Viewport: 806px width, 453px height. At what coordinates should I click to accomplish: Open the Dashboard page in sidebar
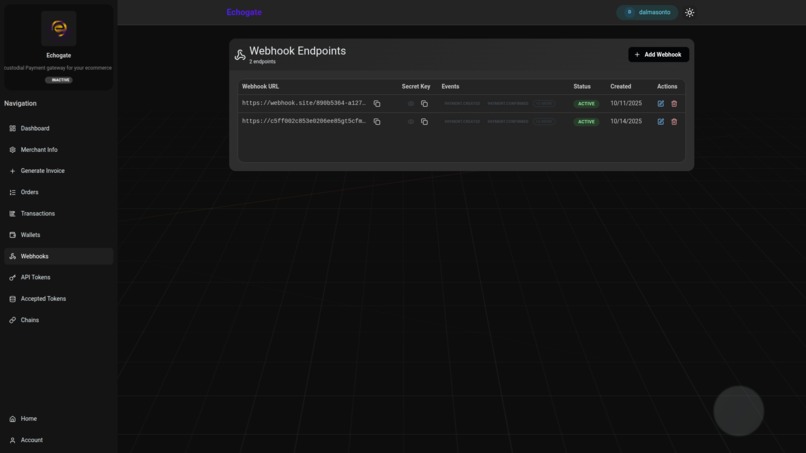(59, 128)
